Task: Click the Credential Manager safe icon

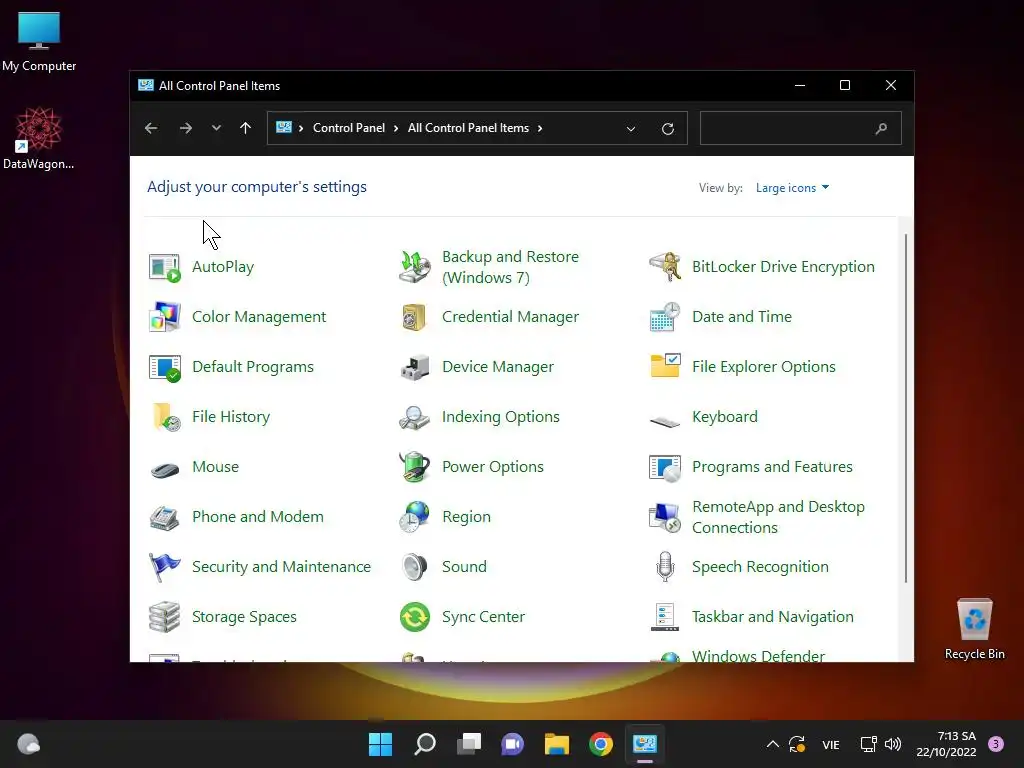Action: pos(415,317)
